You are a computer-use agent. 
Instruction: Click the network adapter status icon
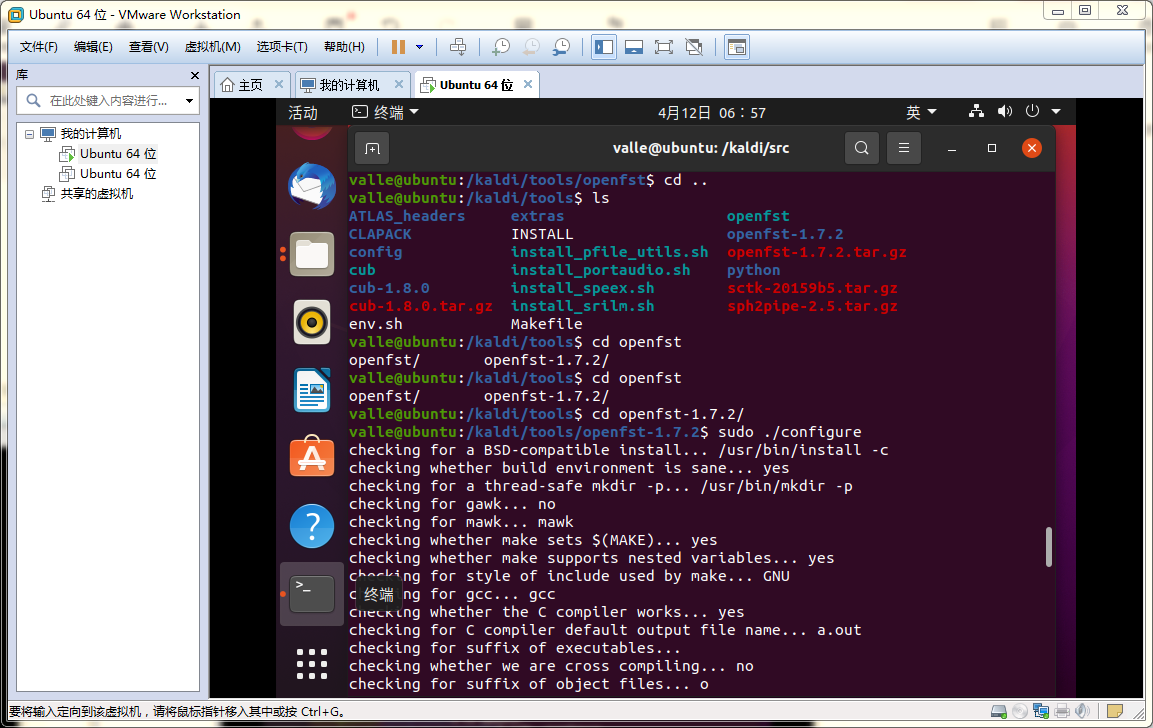click(1040, 711)
